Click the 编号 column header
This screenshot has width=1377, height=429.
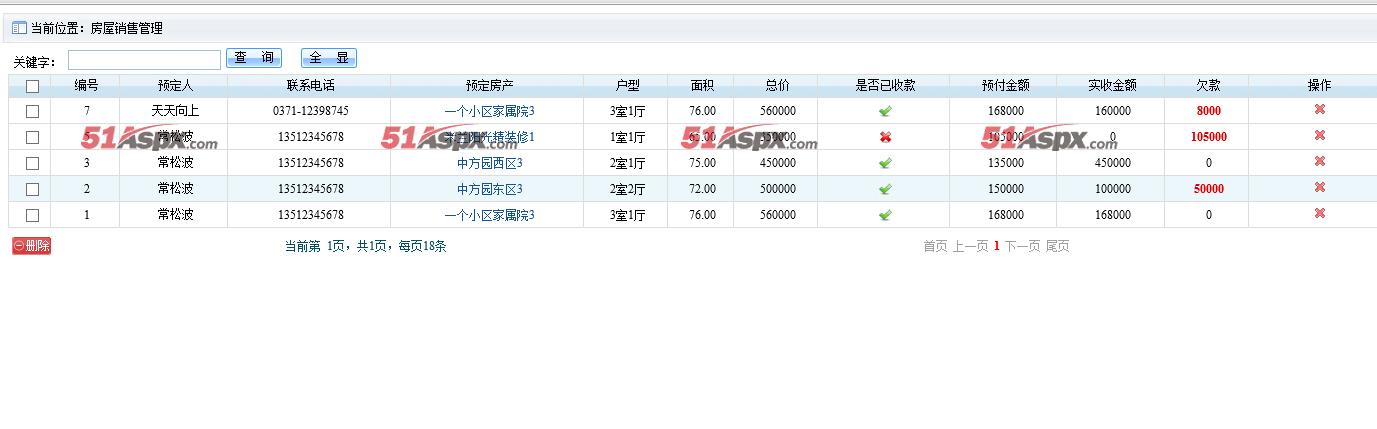coord(86,86)
